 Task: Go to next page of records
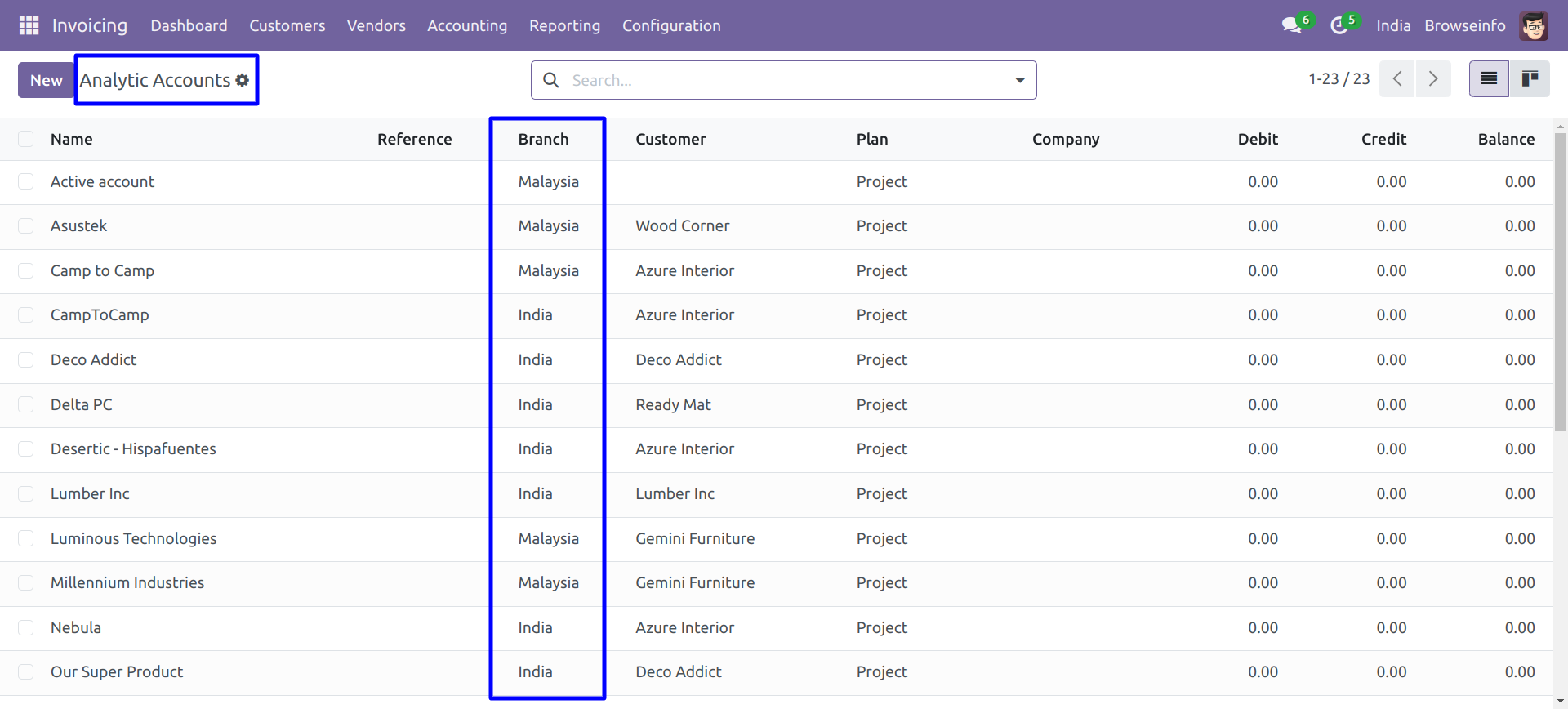pos(1433,79)
